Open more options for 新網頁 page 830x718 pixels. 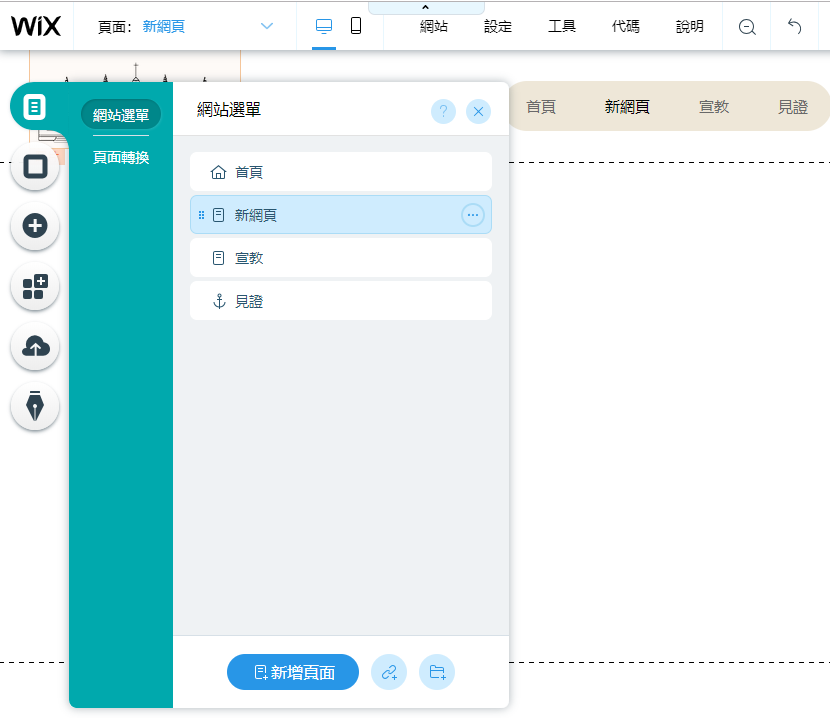pyautogui.click(x=473, y=215)
